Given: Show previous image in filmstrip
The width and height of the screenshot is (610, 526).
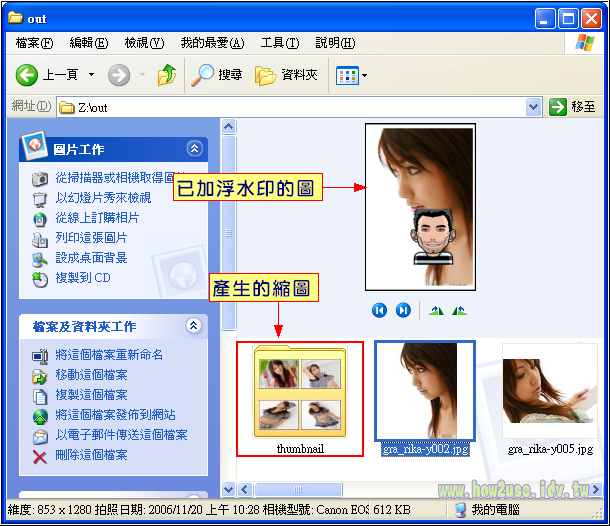Looking at the screenshot, I should (x=379, y=310).
